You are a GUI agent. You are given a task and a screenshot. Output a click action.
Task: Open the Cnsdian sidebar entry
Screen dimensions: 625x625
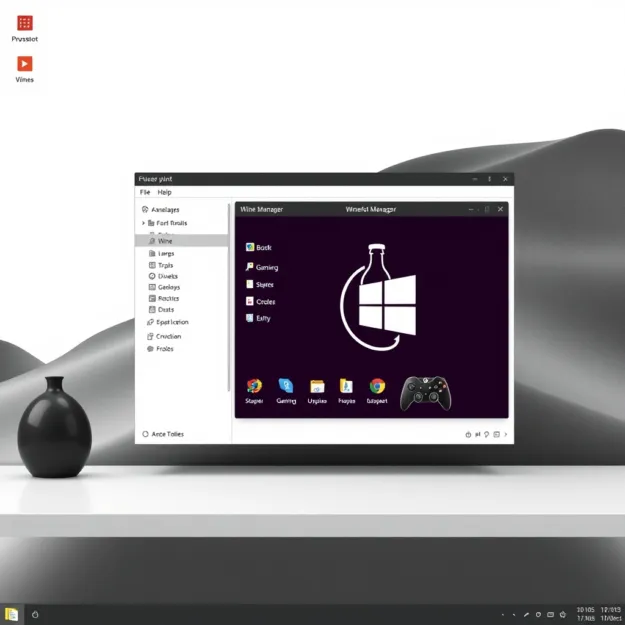(x=164, y=336)
